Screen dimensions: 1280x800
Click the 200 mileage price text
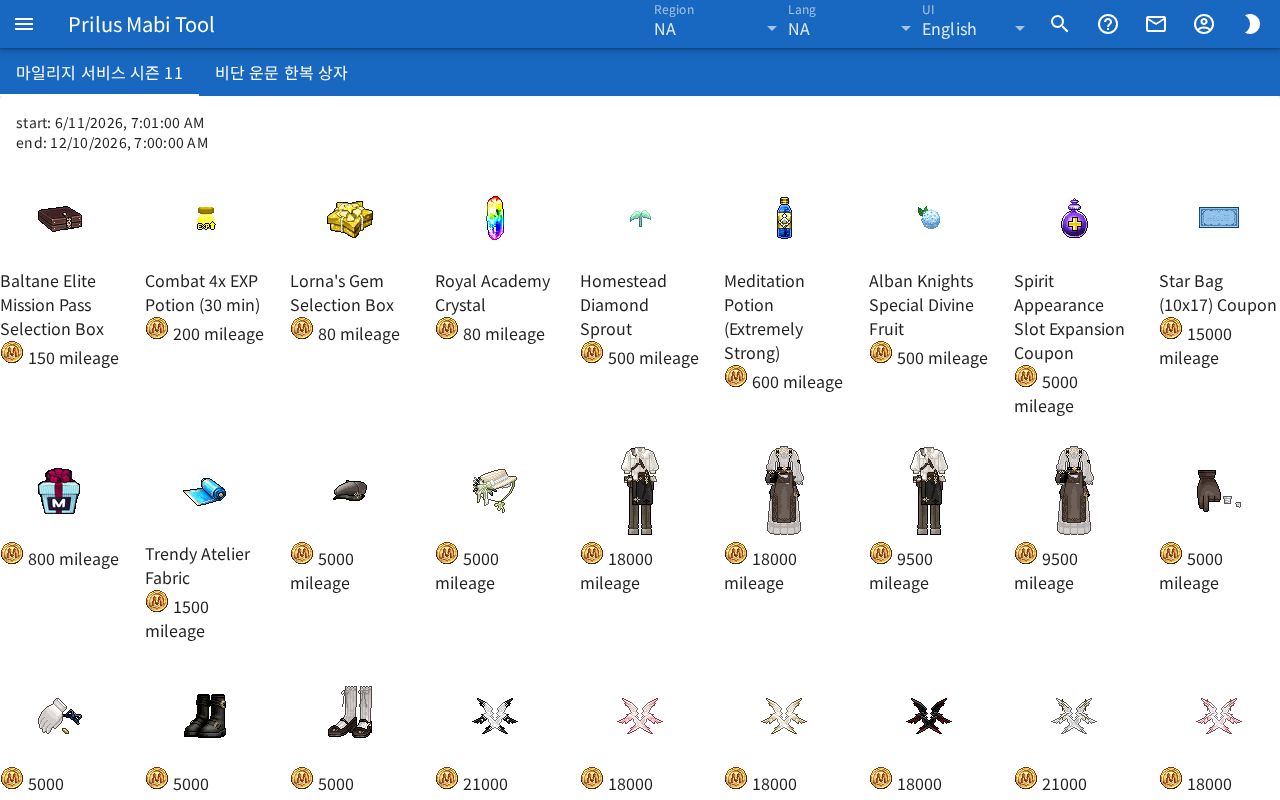pos(218,334)
